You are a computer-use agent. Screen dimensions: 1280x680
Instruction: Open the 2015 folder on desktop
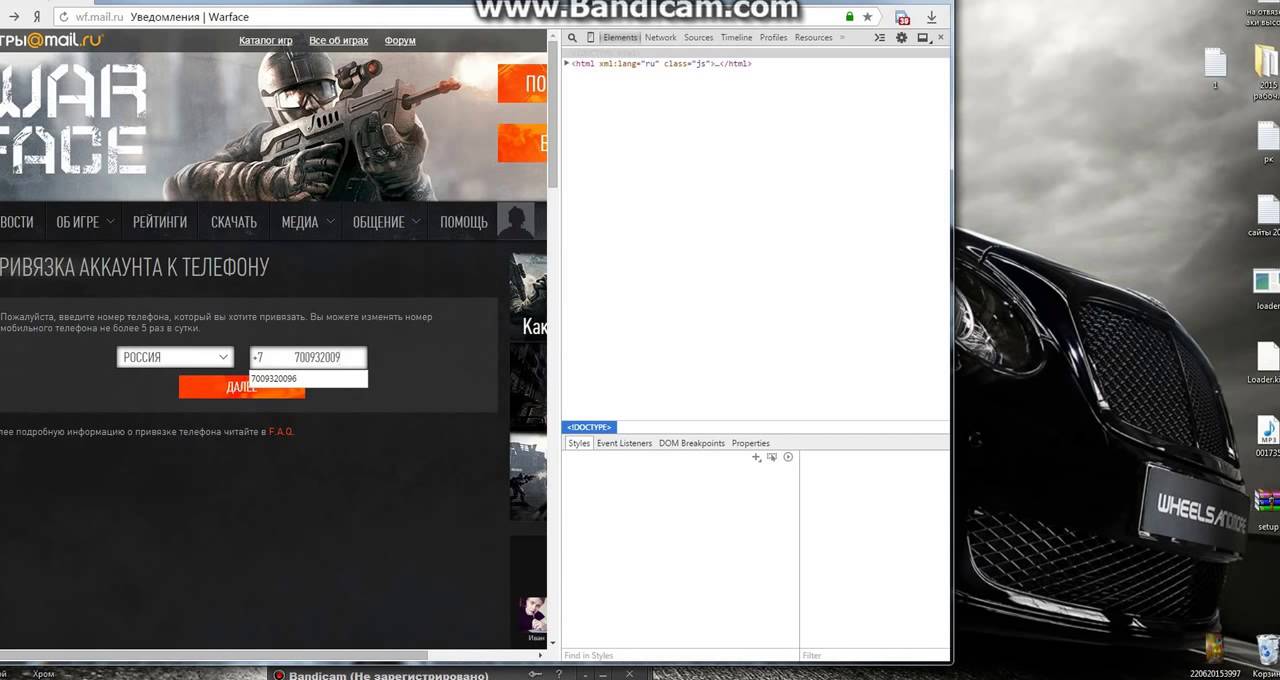tap(1268, 73)
